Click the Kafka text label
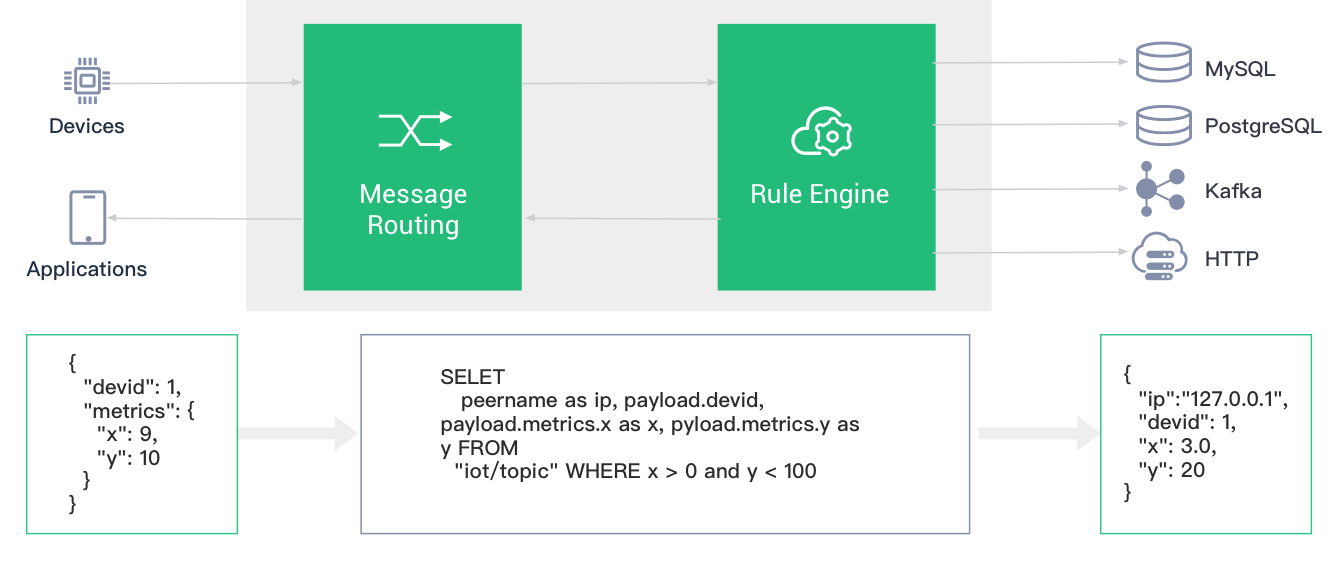The height and width of the screenshot is (582, 1342). pyautogui.click(x=1233, y=191)
